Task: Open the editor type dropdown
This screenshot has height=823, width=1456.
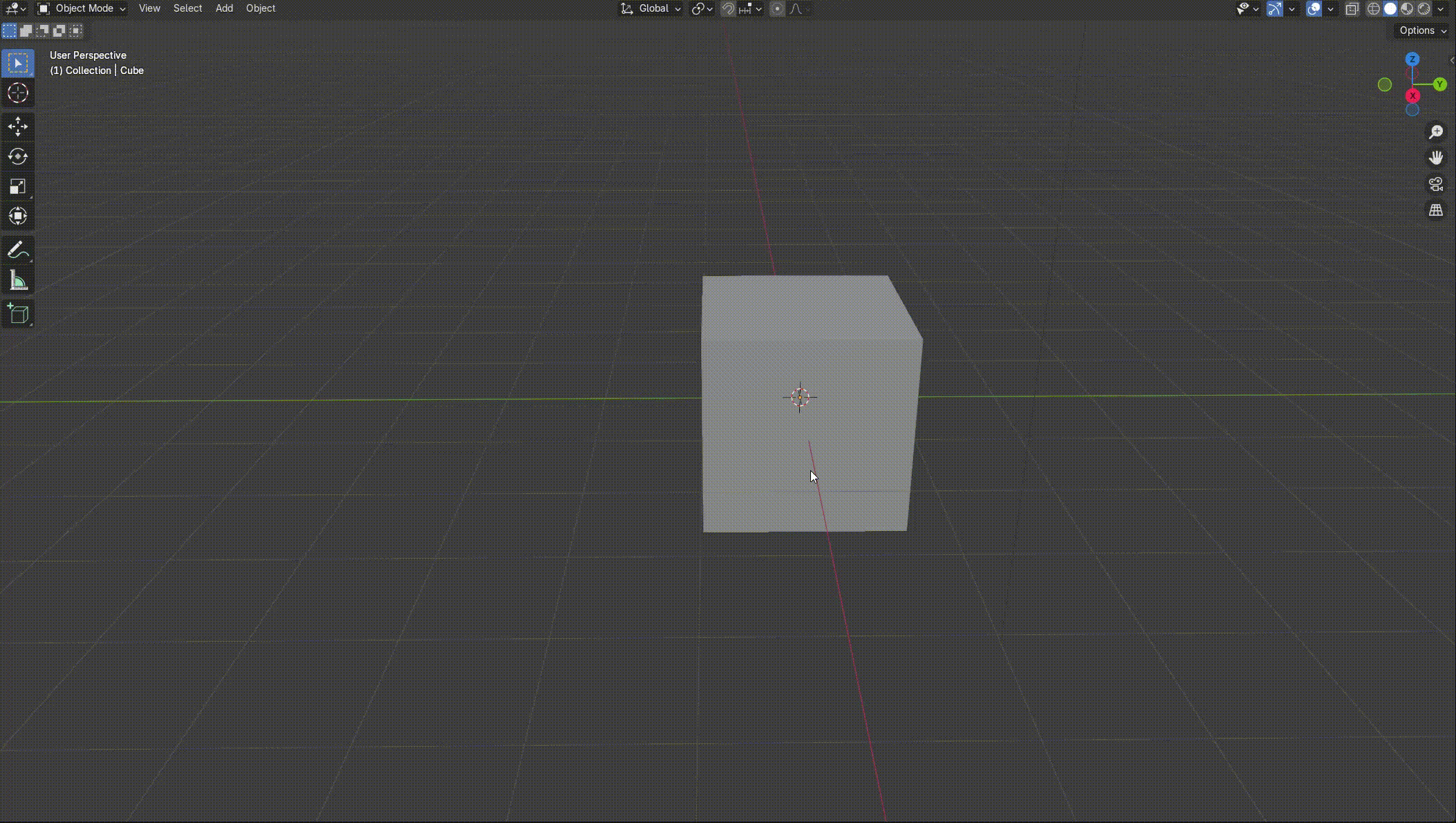Action: click(15, 9)
